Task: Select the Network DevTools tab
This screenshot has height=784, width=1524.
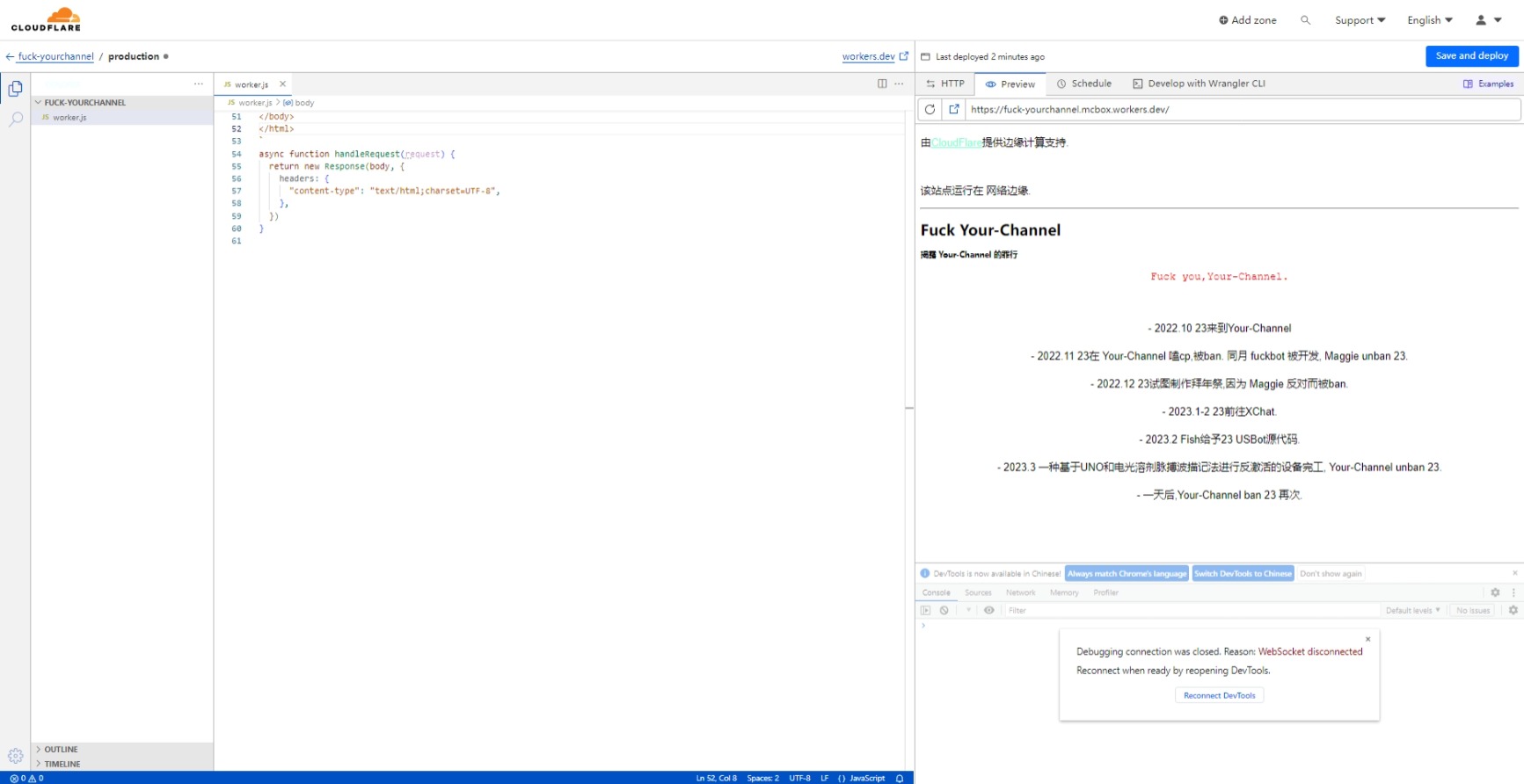Action: (x=1021, y=592)
